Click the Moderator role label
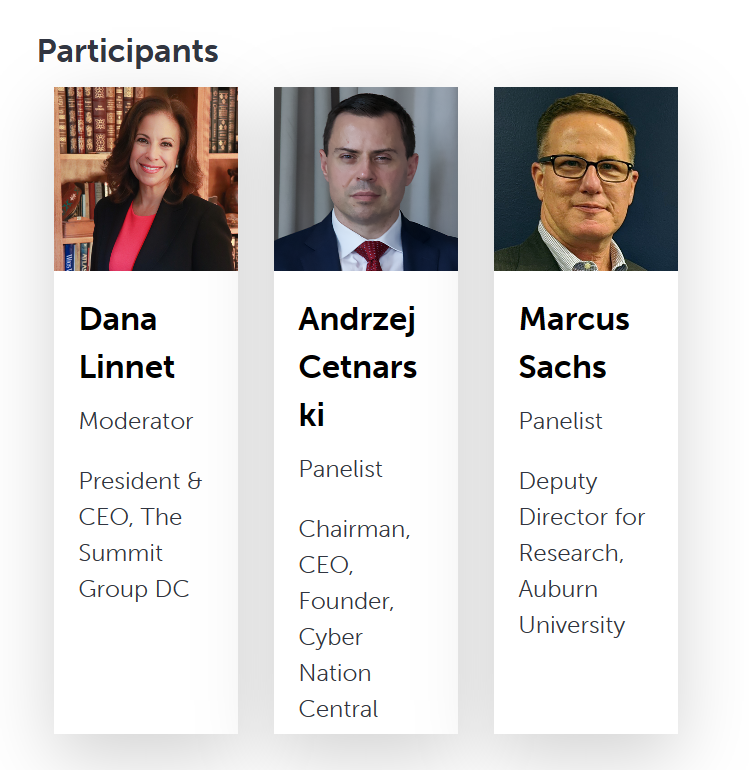This screenshot has height=770, width=749. 136,421
